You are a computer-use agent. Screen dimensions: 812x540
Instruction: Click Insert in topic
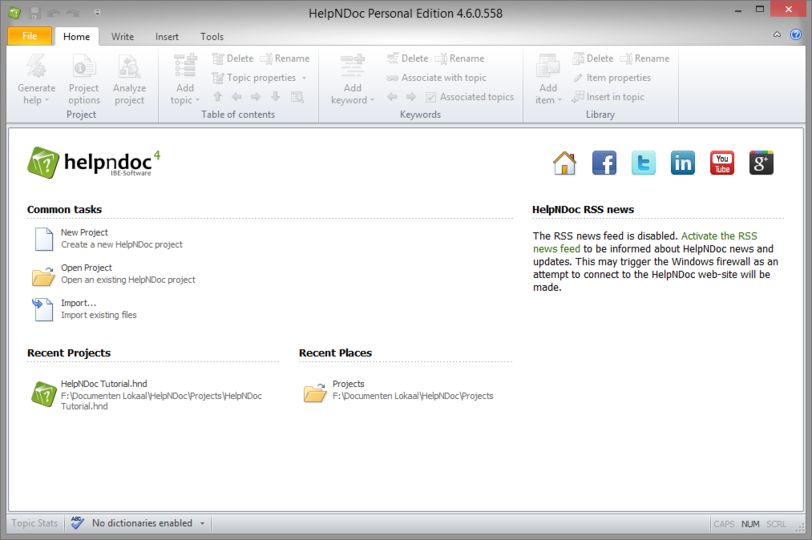click(x=608, y=97)
